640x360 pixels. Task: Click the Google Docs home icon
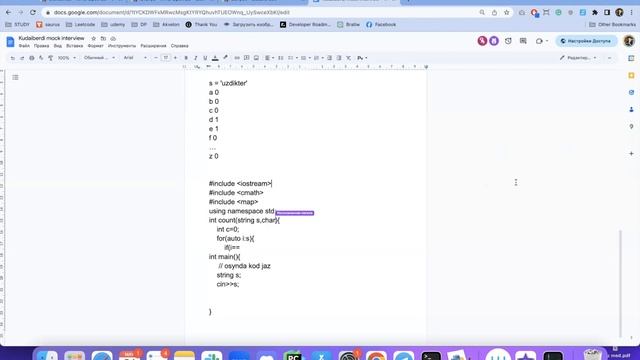pos(10,41)
